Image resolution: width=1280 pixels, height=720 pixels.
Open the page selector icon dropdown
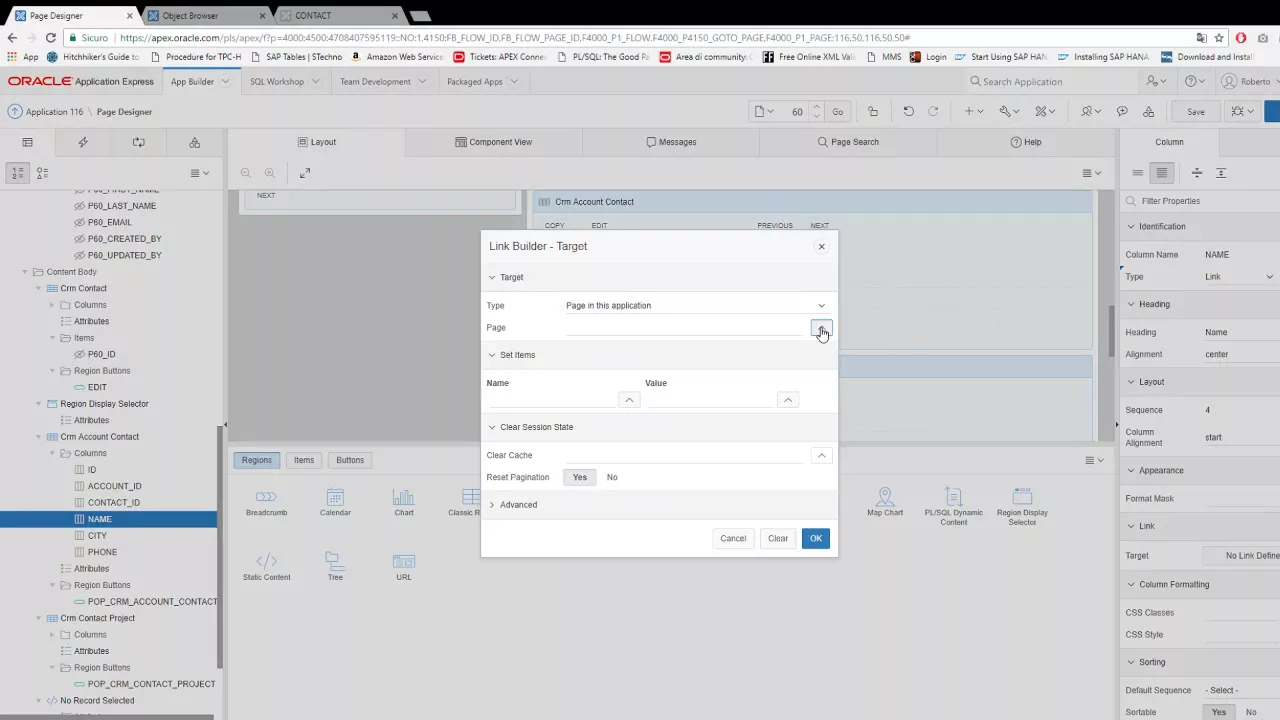[x=764, y=111]
